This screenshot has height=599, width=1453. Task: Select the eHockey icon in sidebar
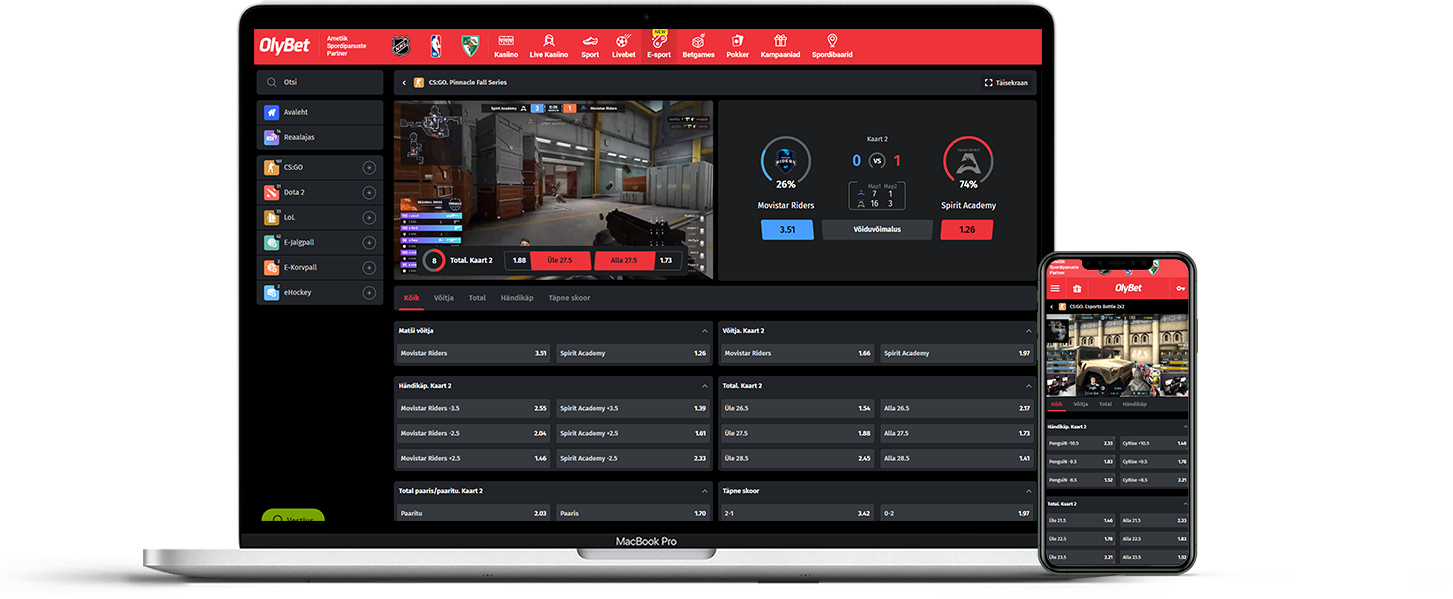(271, 292)
